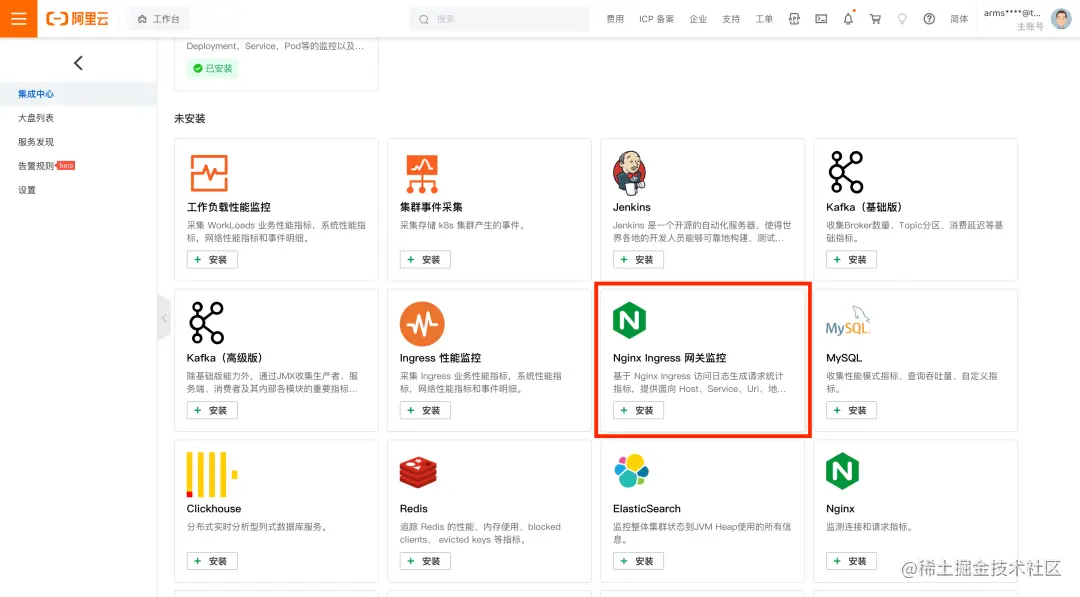Open the user avatar account menu
Image resolution: width=1080 pixels, height=597 pixels.
pyautogui.click(x=1061, y=19)
